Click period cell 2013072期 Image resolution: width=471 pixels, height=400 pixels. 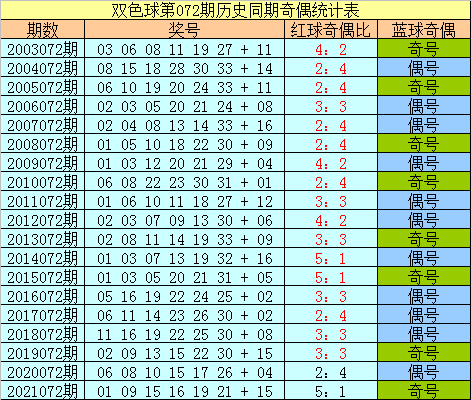[42, 239]
